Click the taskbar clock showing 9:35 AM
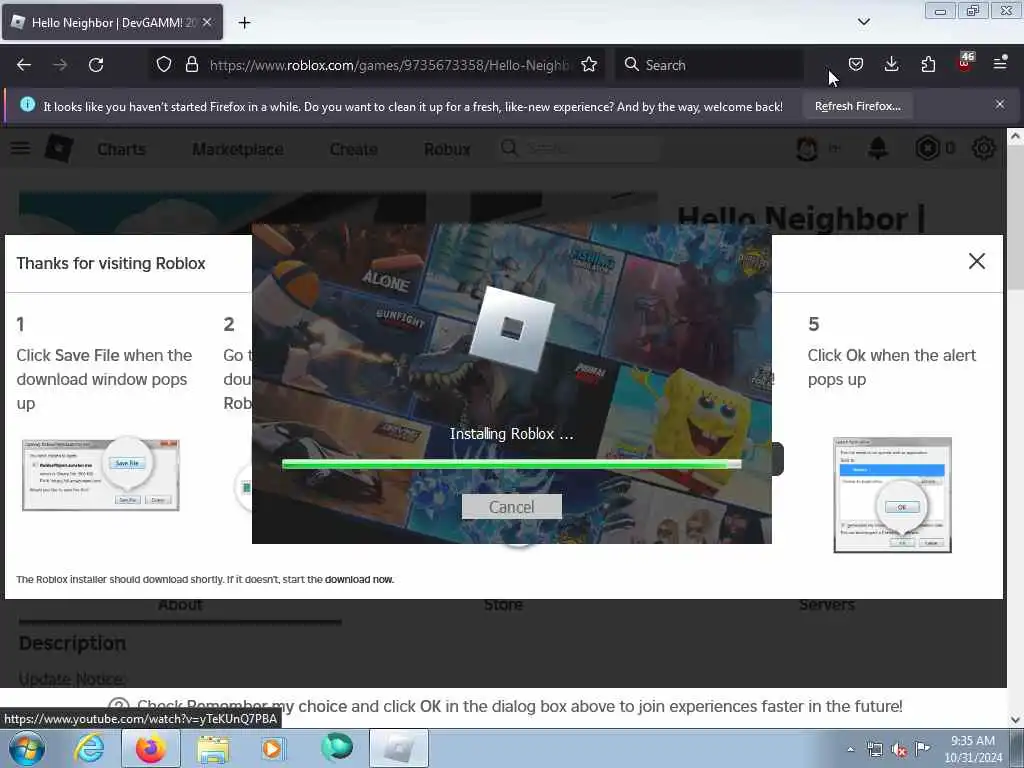 pos(973,749)
